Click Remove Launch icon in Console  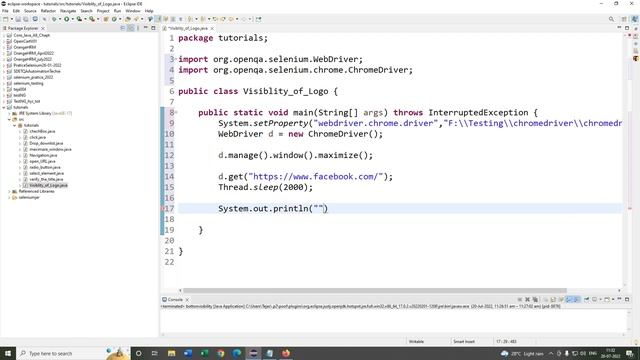click(x=527, y=300)
